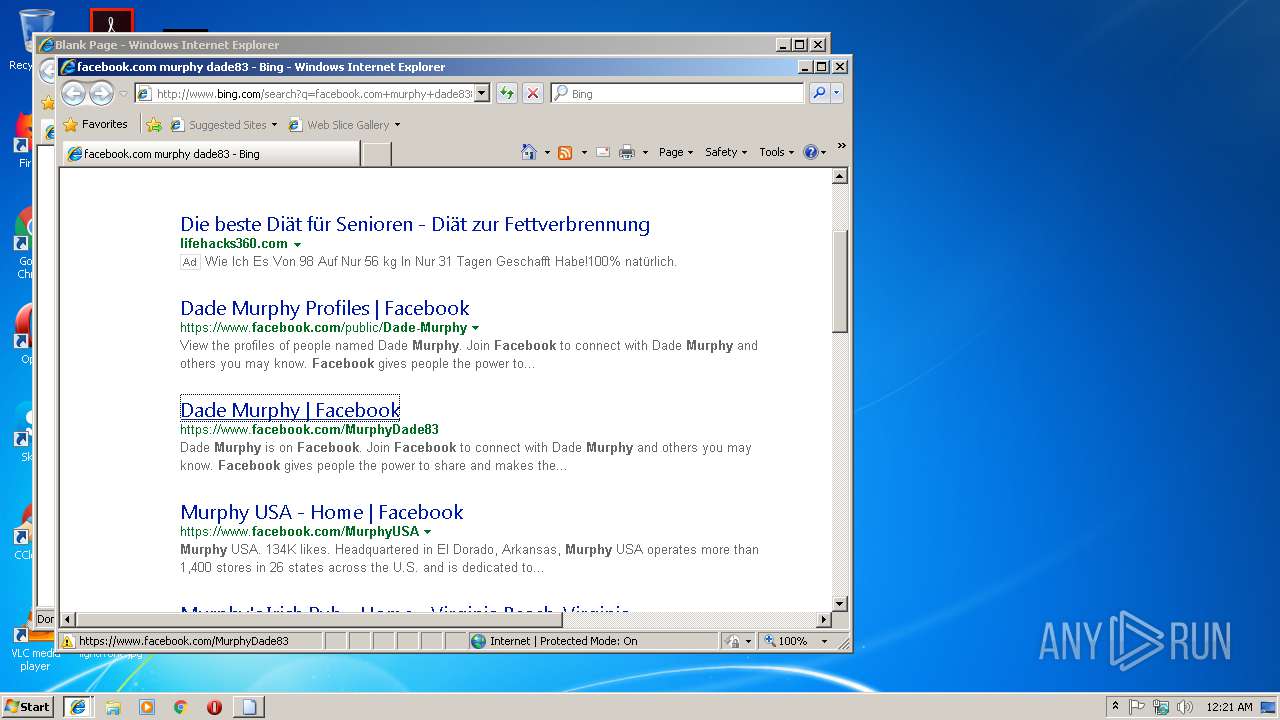Click the security warning icon in status bar
This screenshot has width=1280, height=720.
[x=67, y=641]
